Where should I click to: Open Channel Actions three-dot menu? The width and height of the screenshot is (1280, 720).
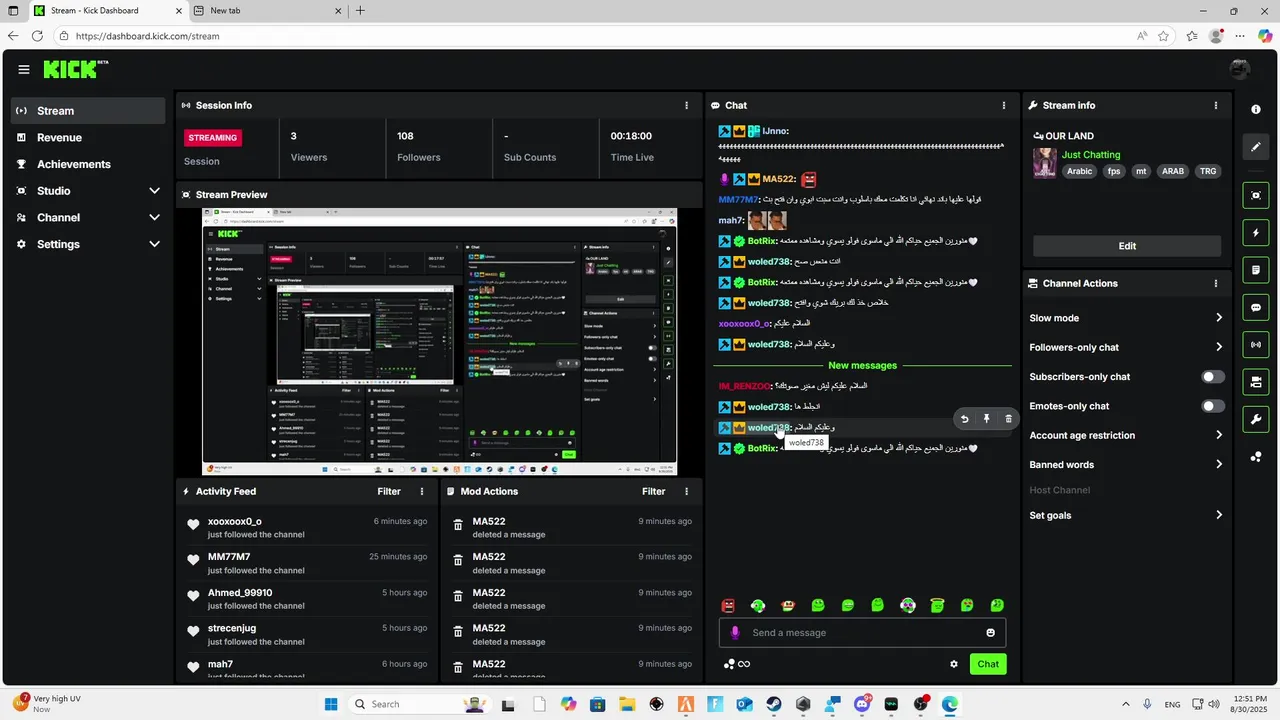1216,283
